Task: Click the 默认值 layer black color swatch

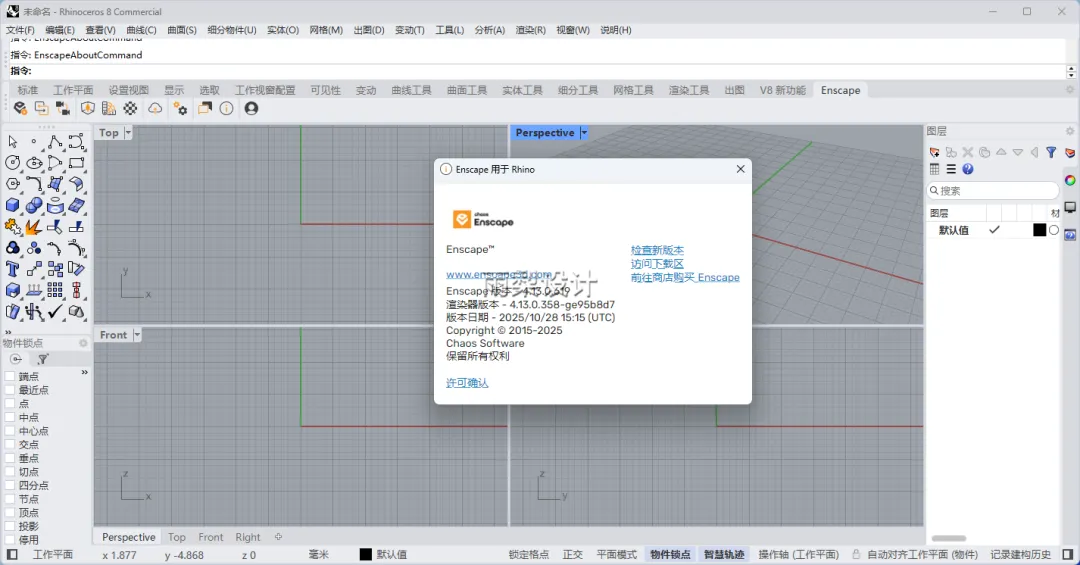Action: 1039,230
